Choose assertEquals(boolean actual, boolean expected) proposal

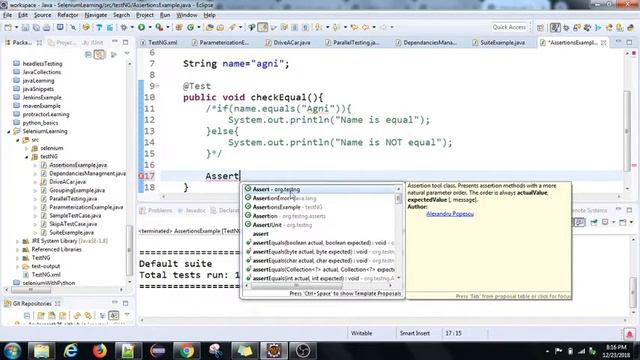point(320,243)
